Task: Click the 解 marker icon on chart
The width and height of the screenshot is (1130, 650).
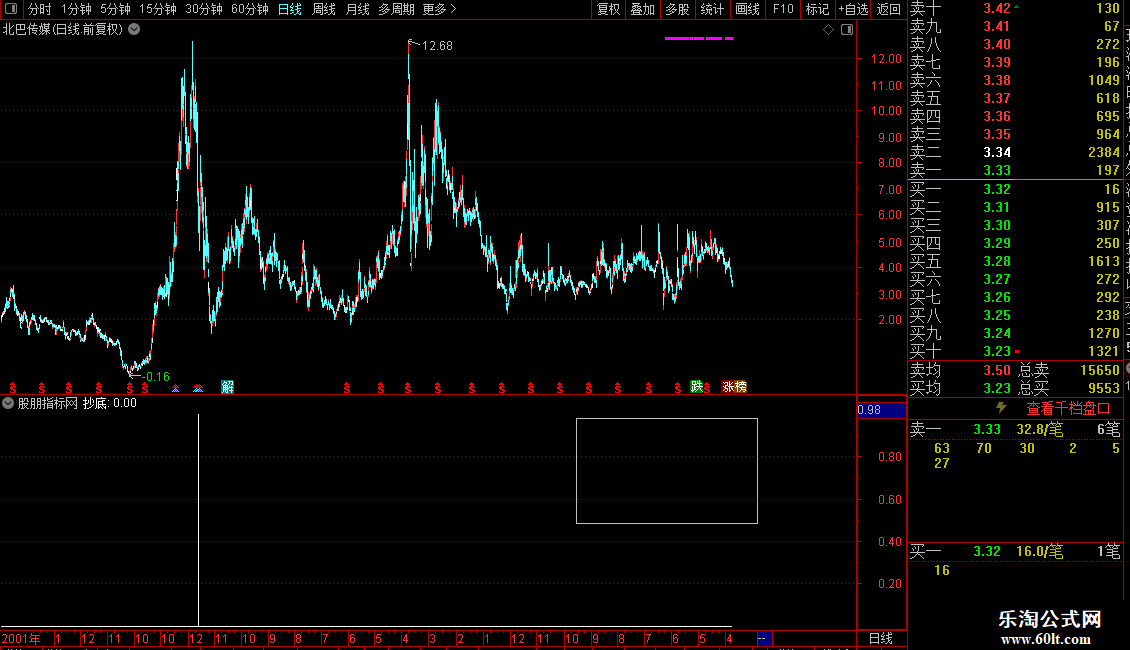Action: click(228, 387)
